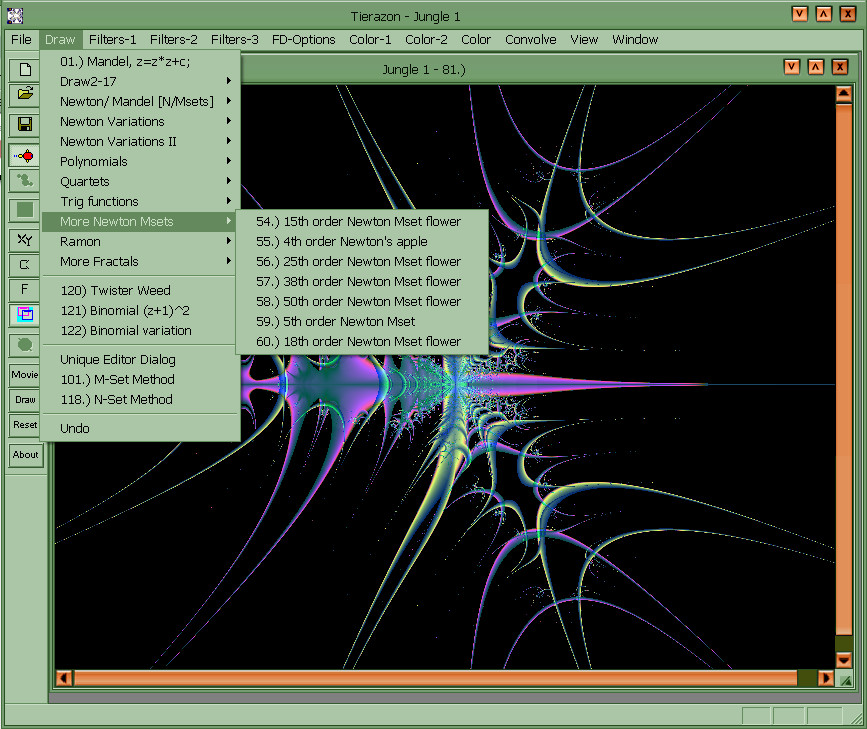
Task: Select 58.) 50th order Newton Mset flower
Action: (362, 301)
